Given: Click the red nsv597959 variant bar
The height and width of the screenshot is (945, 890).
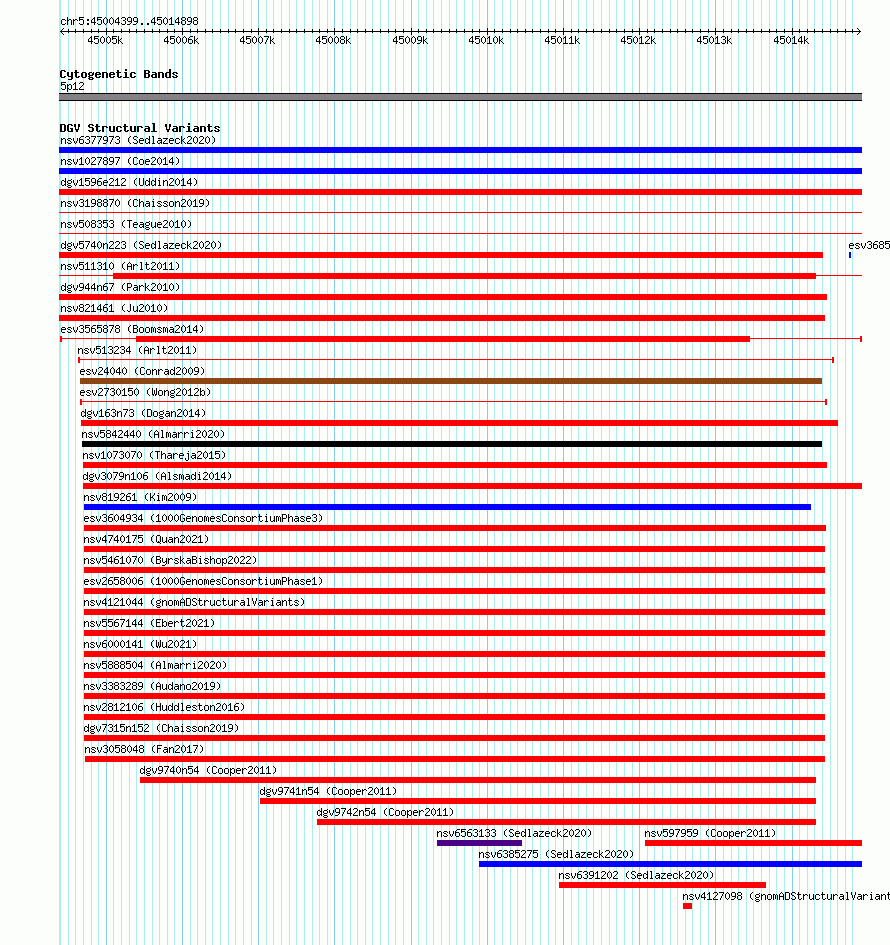Looking at the screenshot, I should pyautogui.click(x=753, y=843).
